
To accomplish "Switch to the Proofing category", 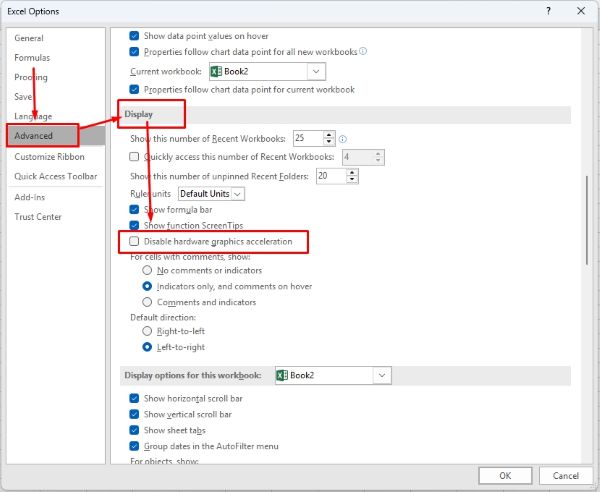I will click(31, 77).
